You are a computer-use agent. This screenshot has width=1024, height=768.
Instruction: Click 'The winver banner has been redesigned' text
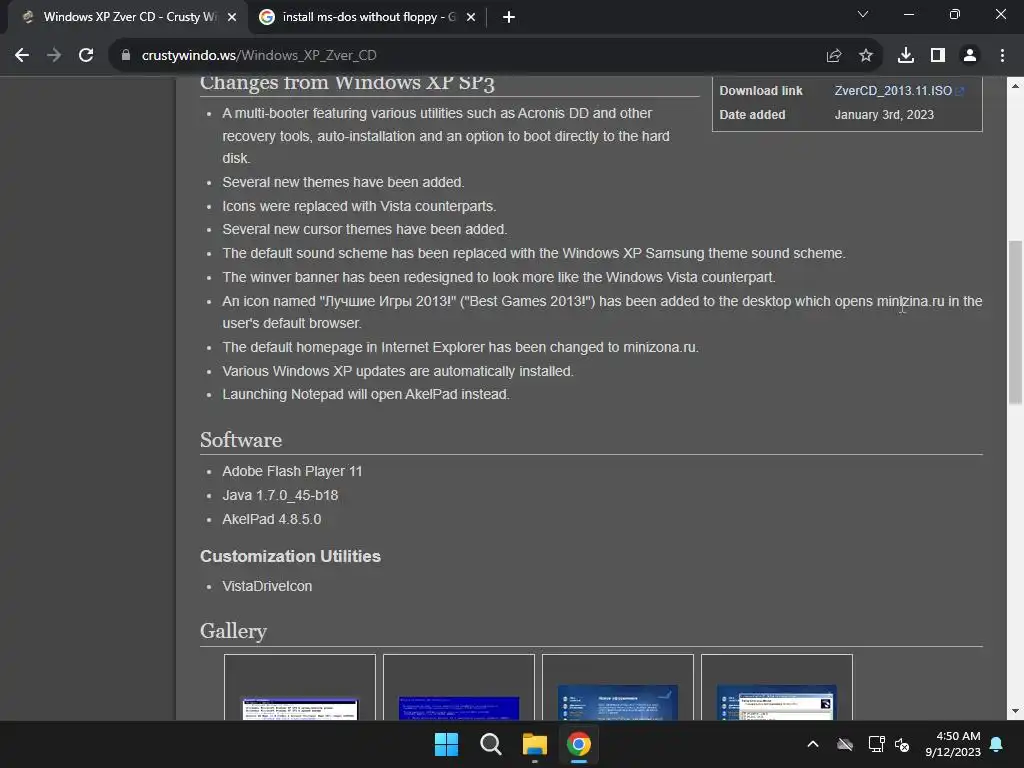pyautogui.click(x=499, y=277)
